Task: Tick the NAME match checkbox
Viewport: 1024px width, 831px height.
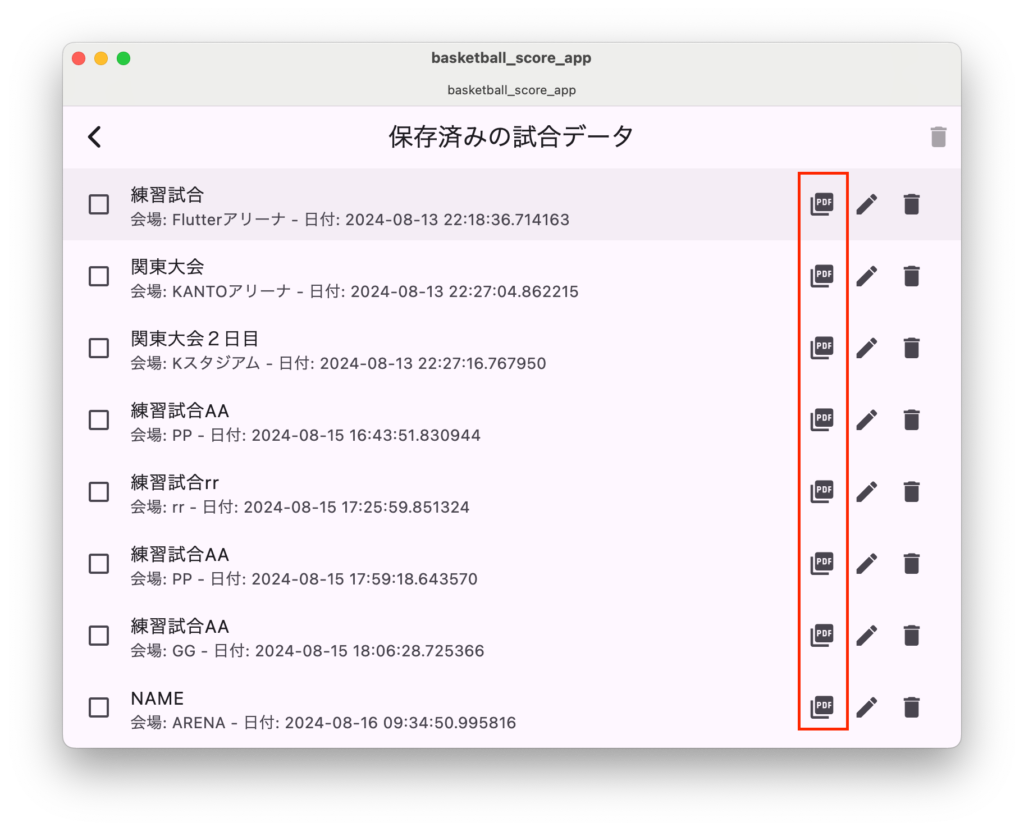Action: [99, 708]
